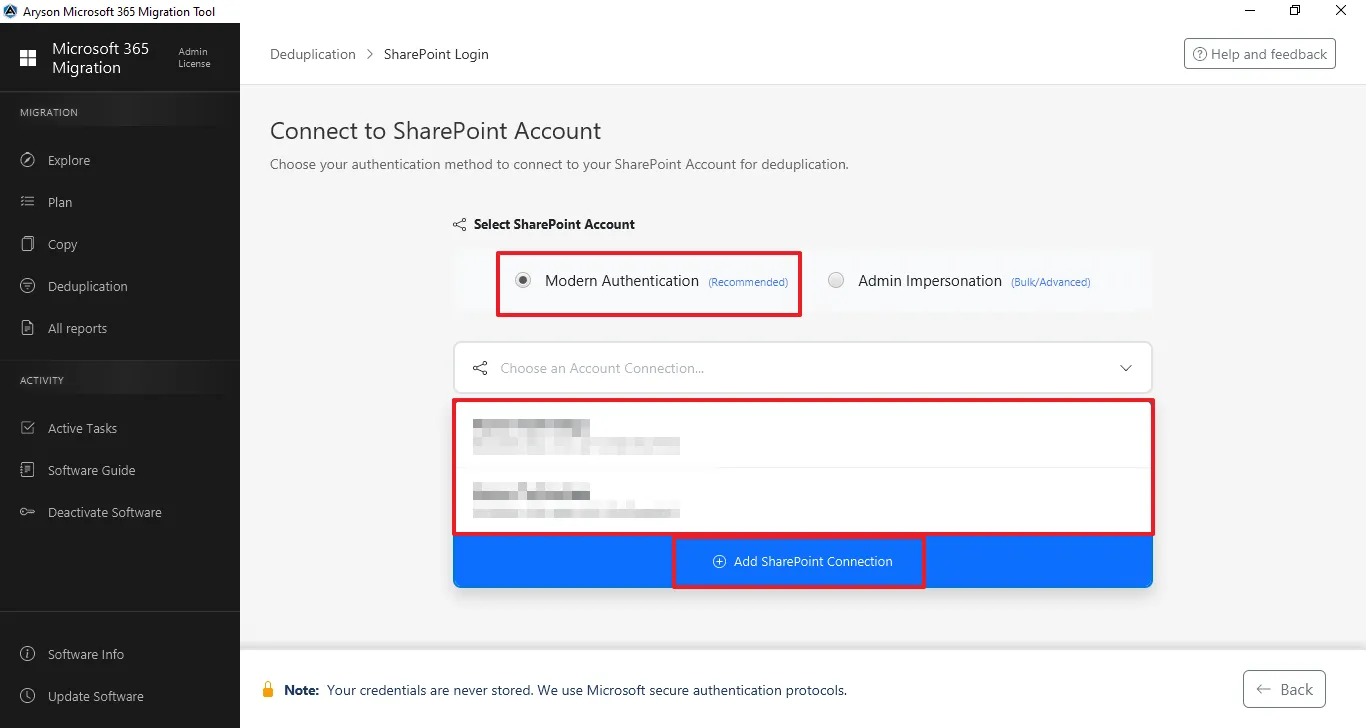The image size is (1366, 728).
Task: Click the Recommended label link
Action: (x=748, y=282)
